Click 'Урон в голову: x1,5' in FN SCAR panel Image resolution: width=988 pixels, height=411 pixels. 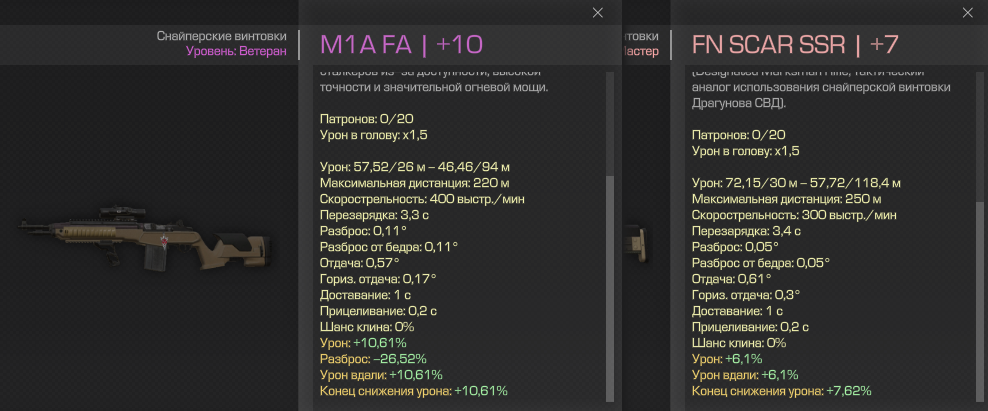pyautogui.click(x=746, y=151)
